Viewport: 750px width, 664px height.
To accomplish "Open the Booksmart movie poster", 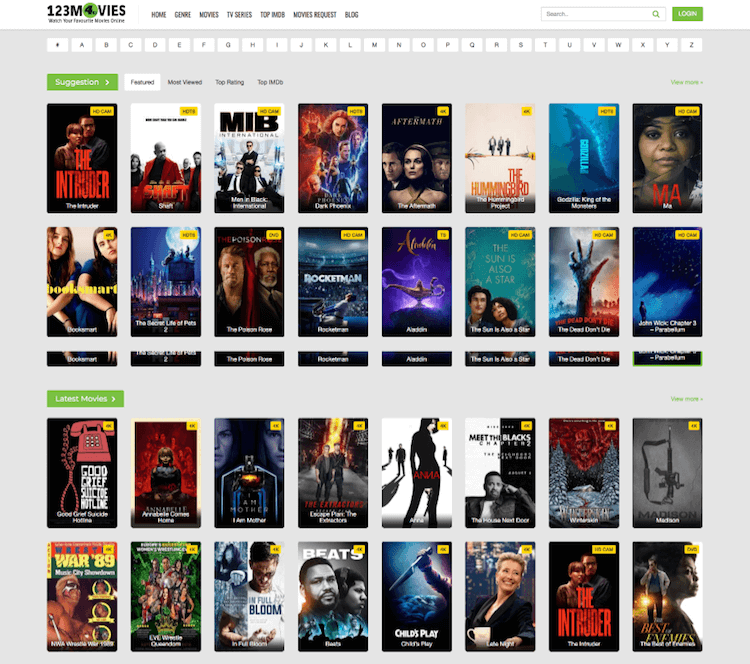I will 82,282.
